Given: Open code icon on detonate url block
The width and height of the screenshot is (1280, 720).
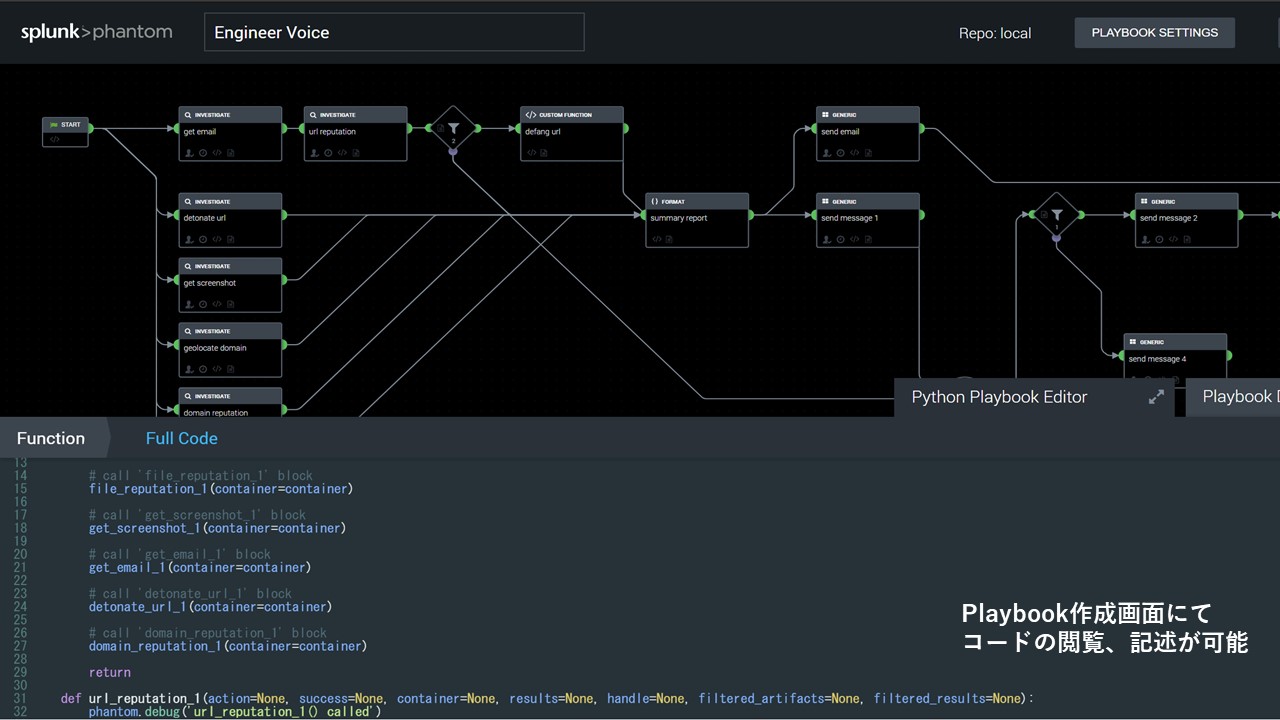Looking at the screenshot, I should point(216,239).
